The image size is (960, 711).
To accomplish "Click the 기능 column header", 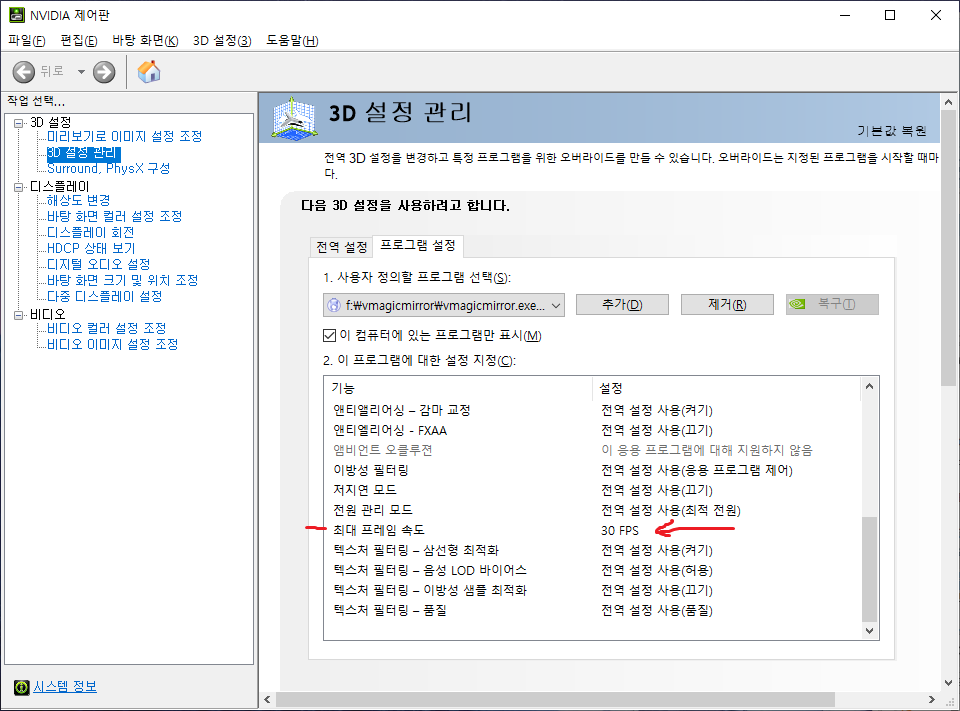I will (459, 388).
